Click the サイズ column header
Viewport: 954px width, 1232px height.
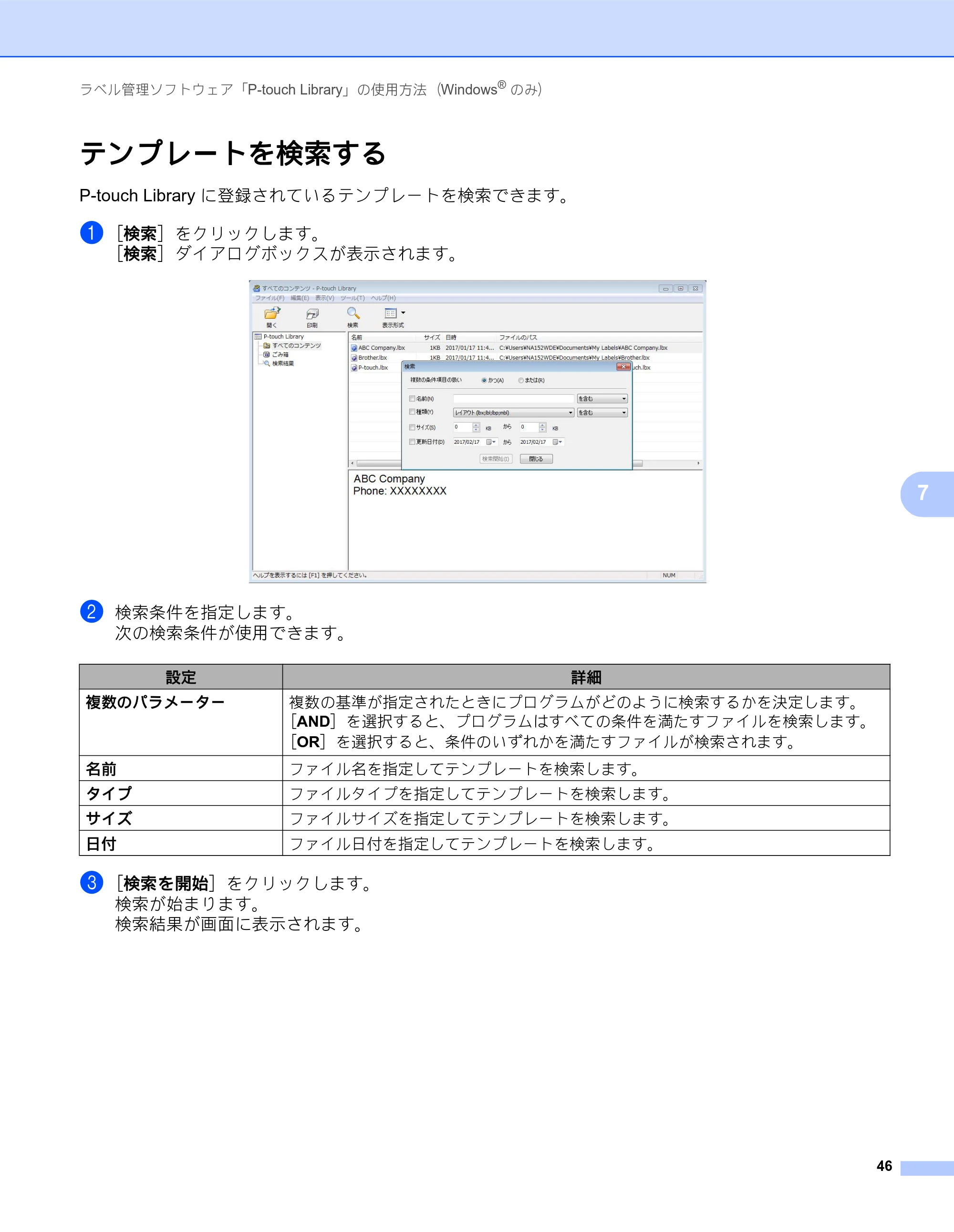[x=432, y=337]
